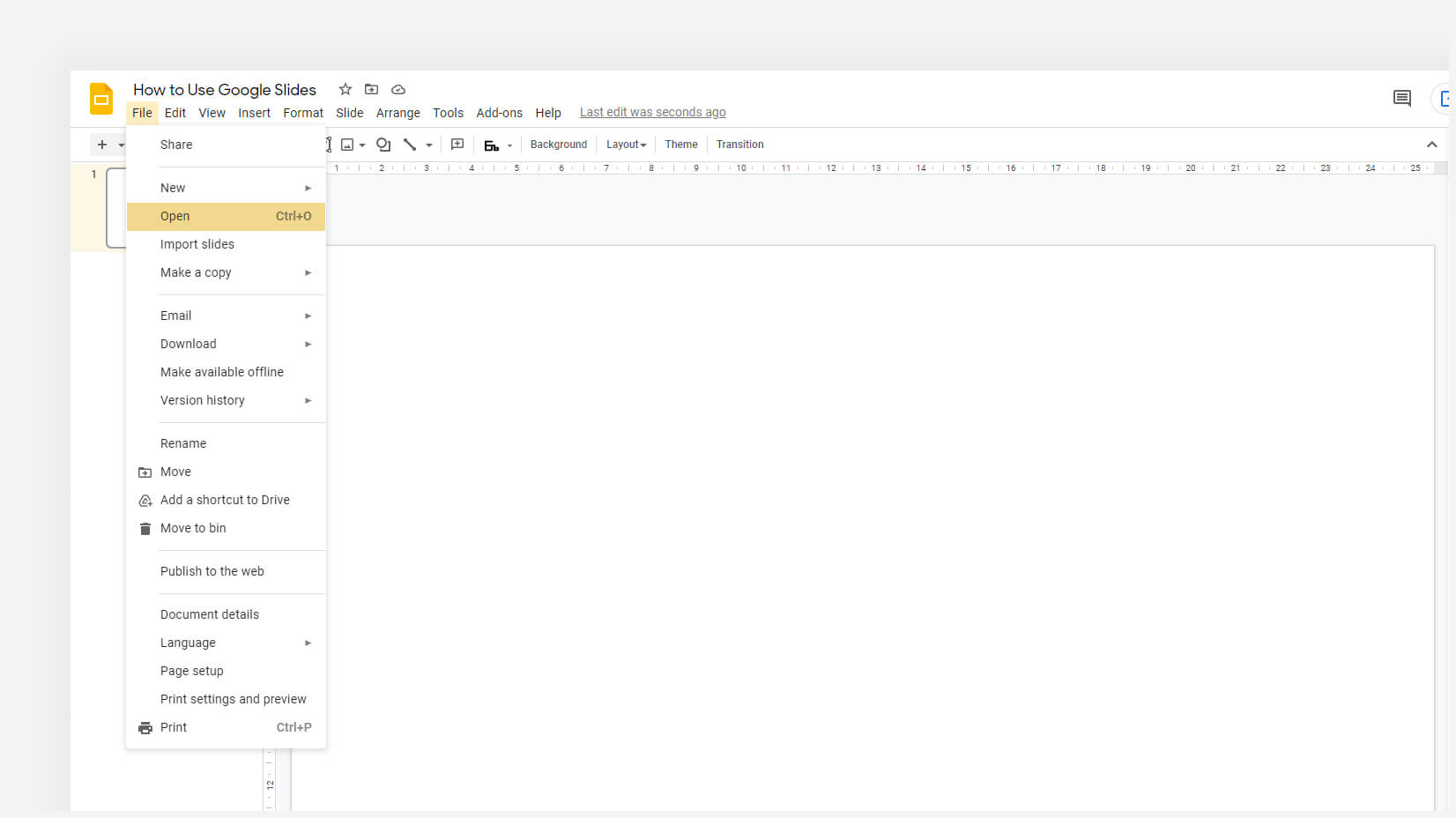The height and width of the screenshot is (818, 1456).
Task: Select Rename in File menu
Action: (x=226, y=443)
